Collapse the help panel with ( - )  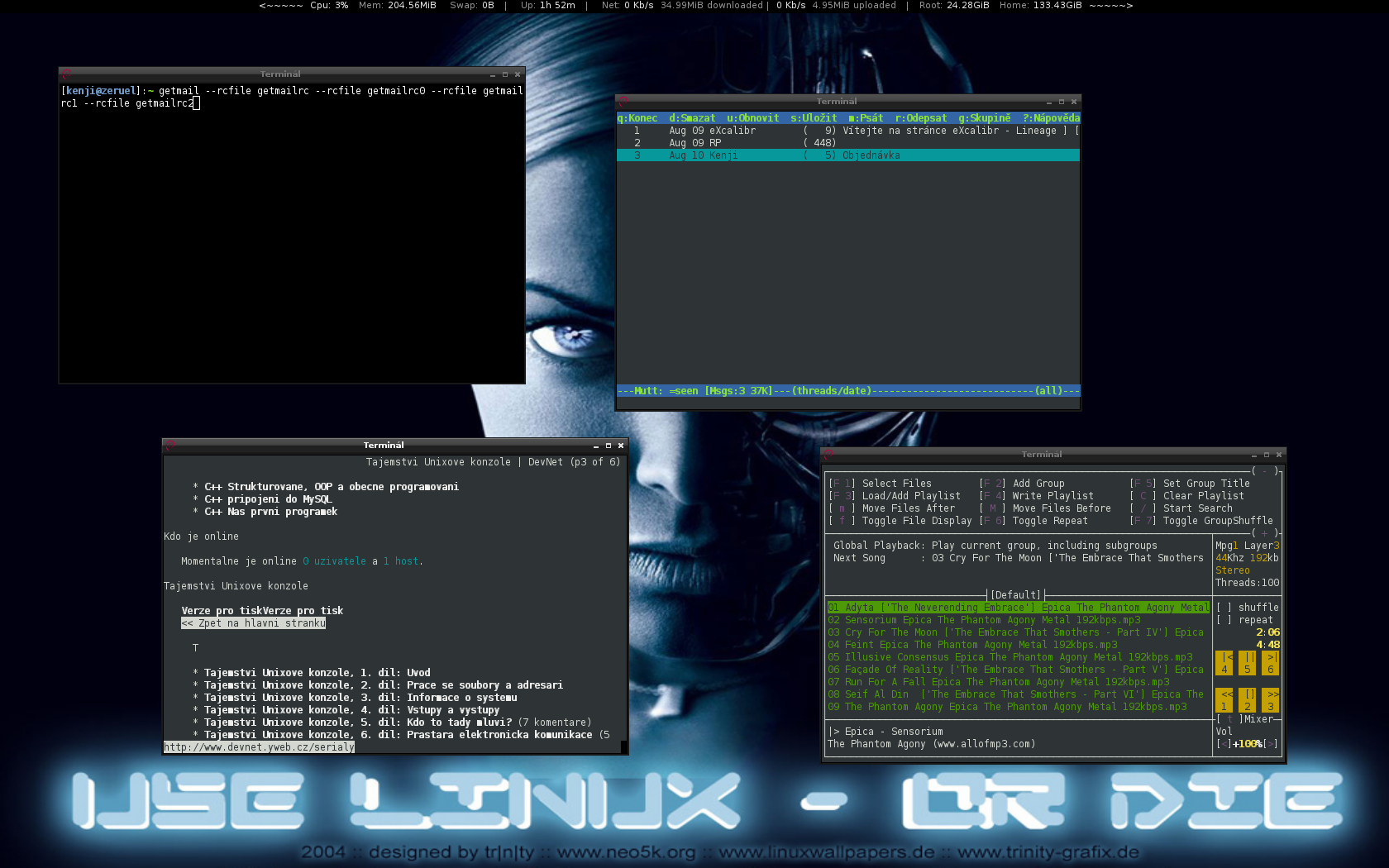pos(1265,471)
